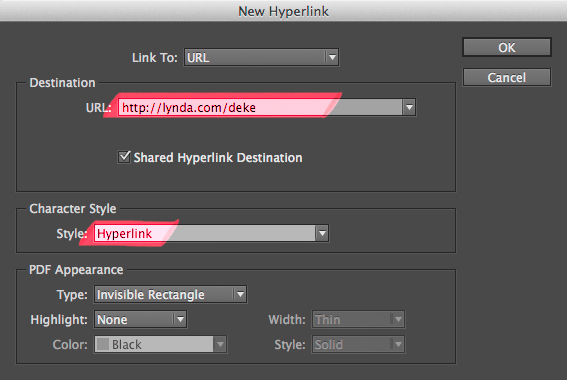Cancel the New Hyperlink dialog
567x380 pixels.
(507, 77)
